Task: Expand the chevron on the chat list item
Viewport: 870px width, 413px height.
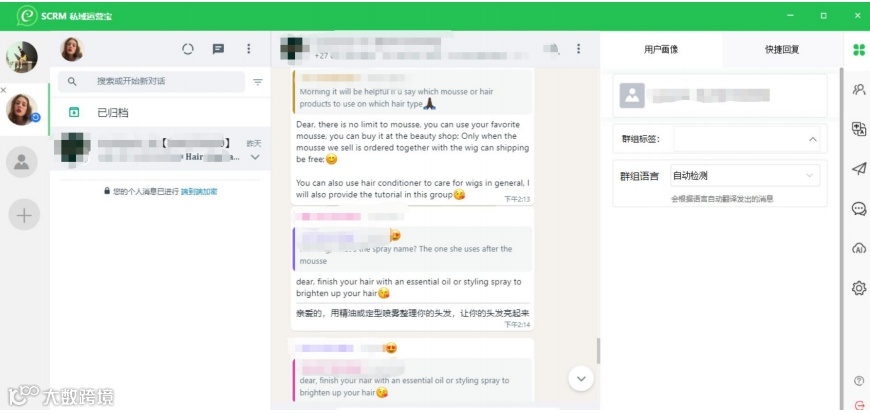Action: coord(255,157)
